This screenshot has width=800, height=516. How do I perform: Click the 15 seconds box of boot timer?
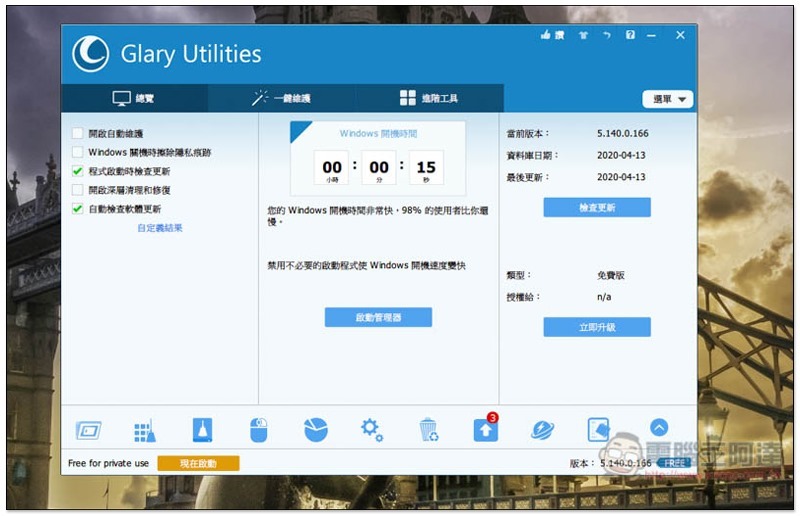pos(426,167)
